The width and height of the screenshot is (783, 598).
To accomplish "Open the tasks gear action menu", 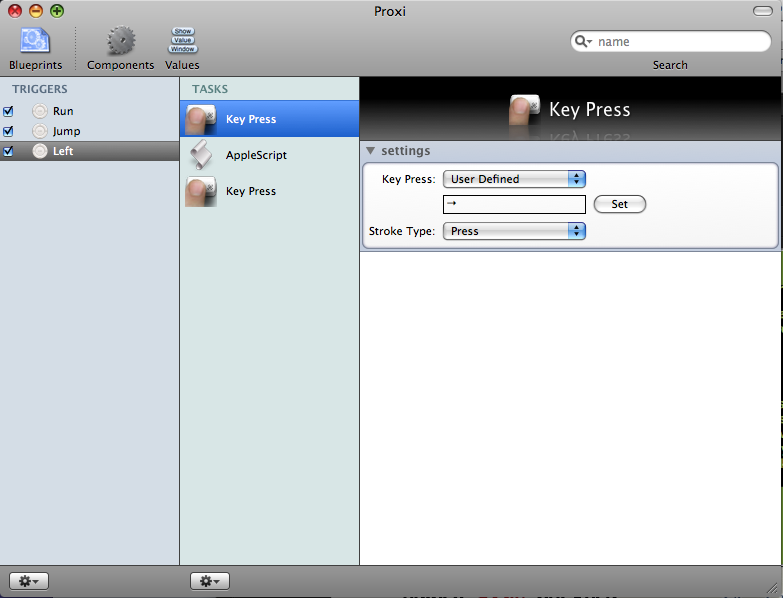I will (x=210, y=581).
